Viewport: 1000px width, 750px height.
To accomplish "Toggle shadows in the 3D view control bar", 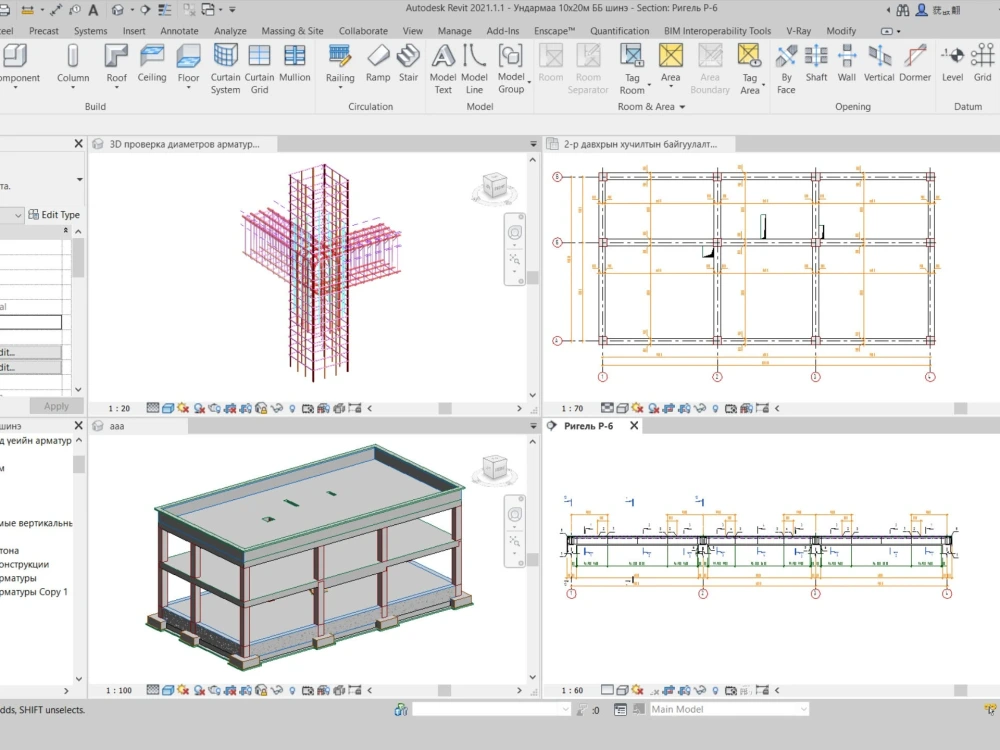I will pyautogui.click(x=198, y=689).
